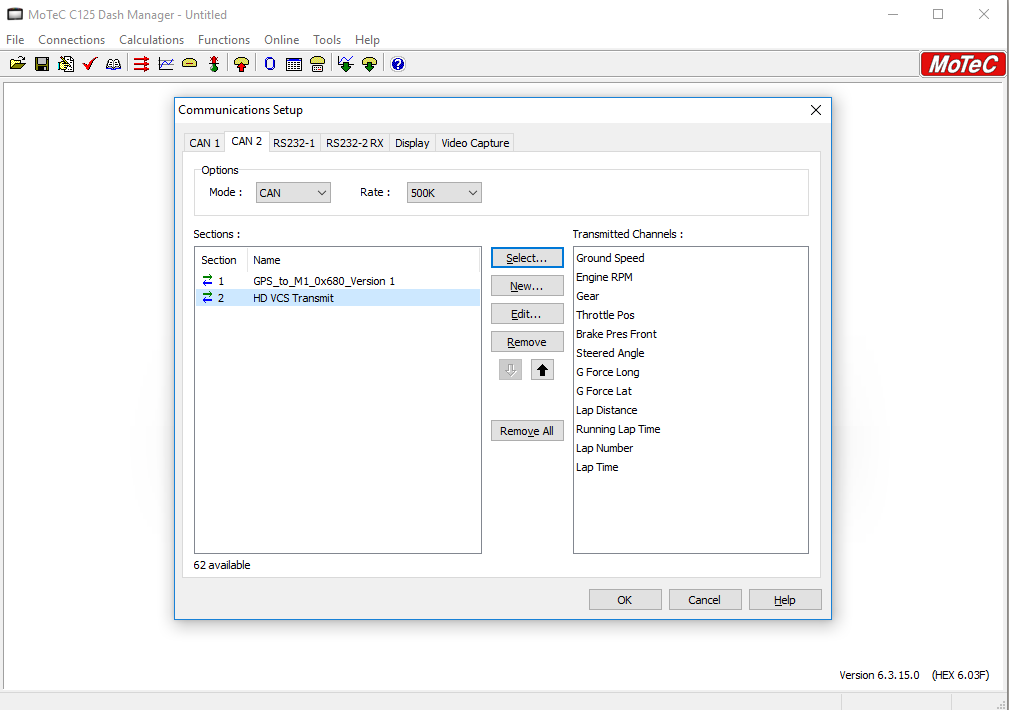Select Lap Distance channel

click(606, 410)
